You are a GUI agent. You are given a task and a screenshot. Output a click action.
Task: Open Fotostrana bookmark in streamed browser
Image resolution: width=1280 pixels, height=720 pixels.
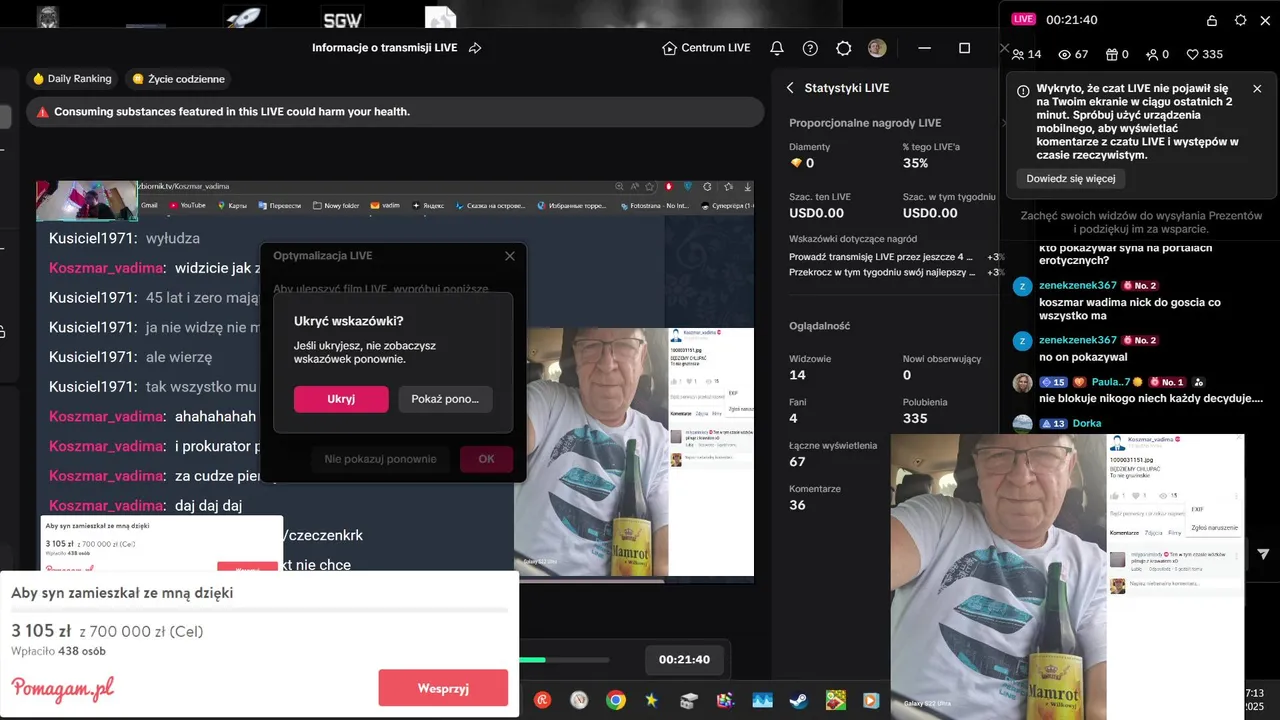(x=654, y=205)
